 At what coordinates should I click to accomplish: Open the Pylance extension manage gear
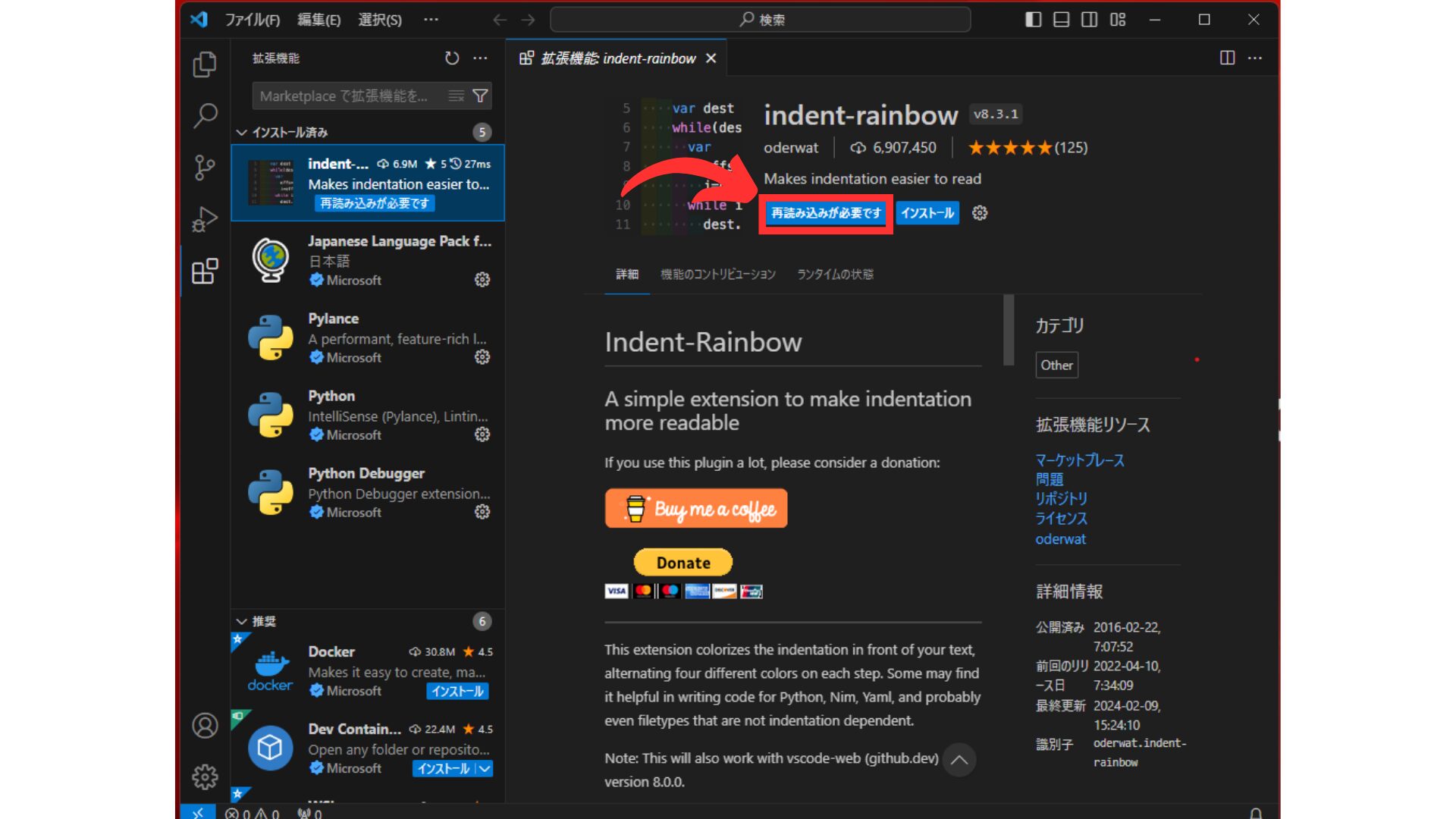482,357
